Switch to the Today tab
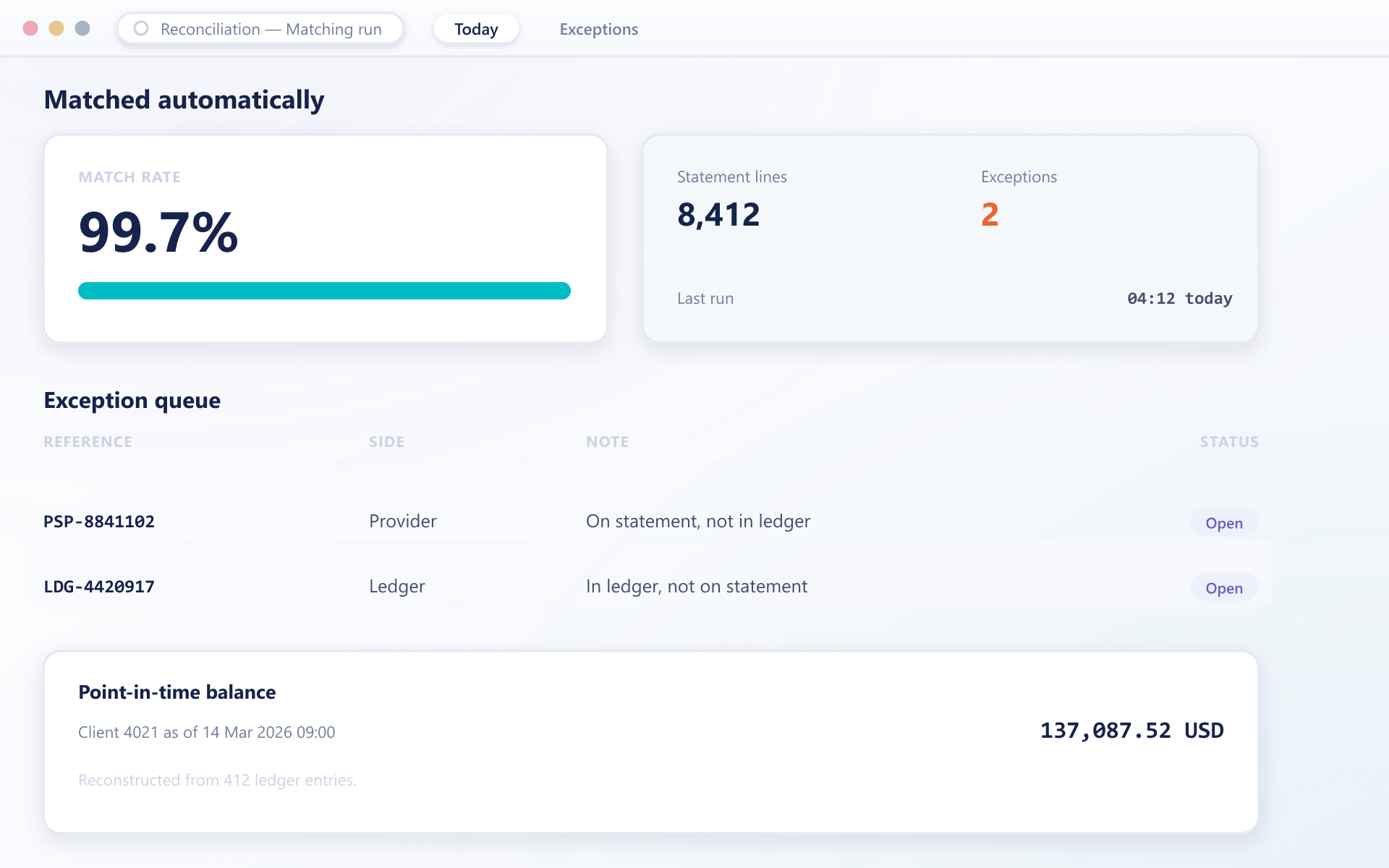Screen dimensions: 1389x868 (476, 29)
